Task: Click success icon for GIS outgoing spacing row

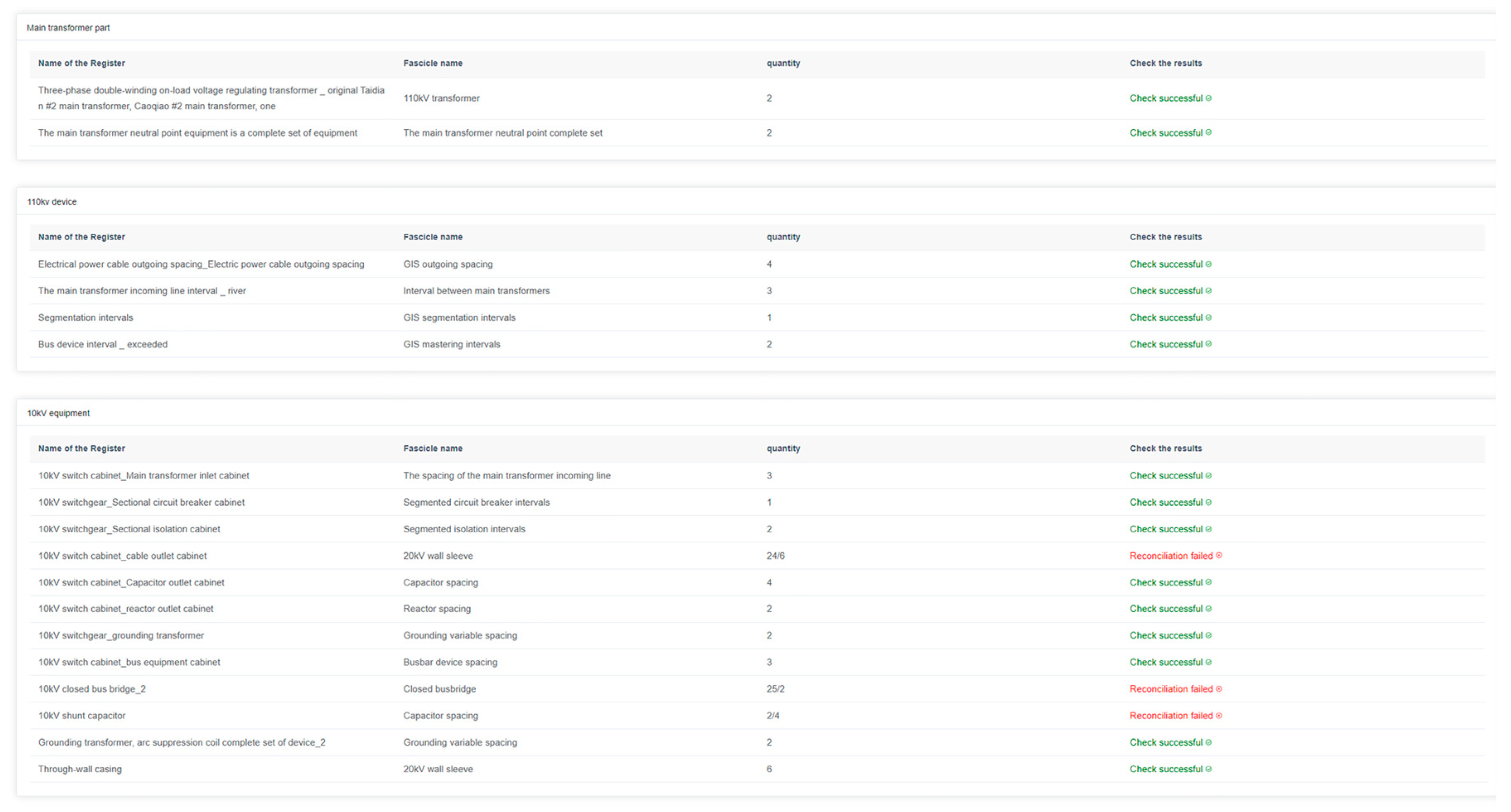Action: click(x=1208, y=264)
